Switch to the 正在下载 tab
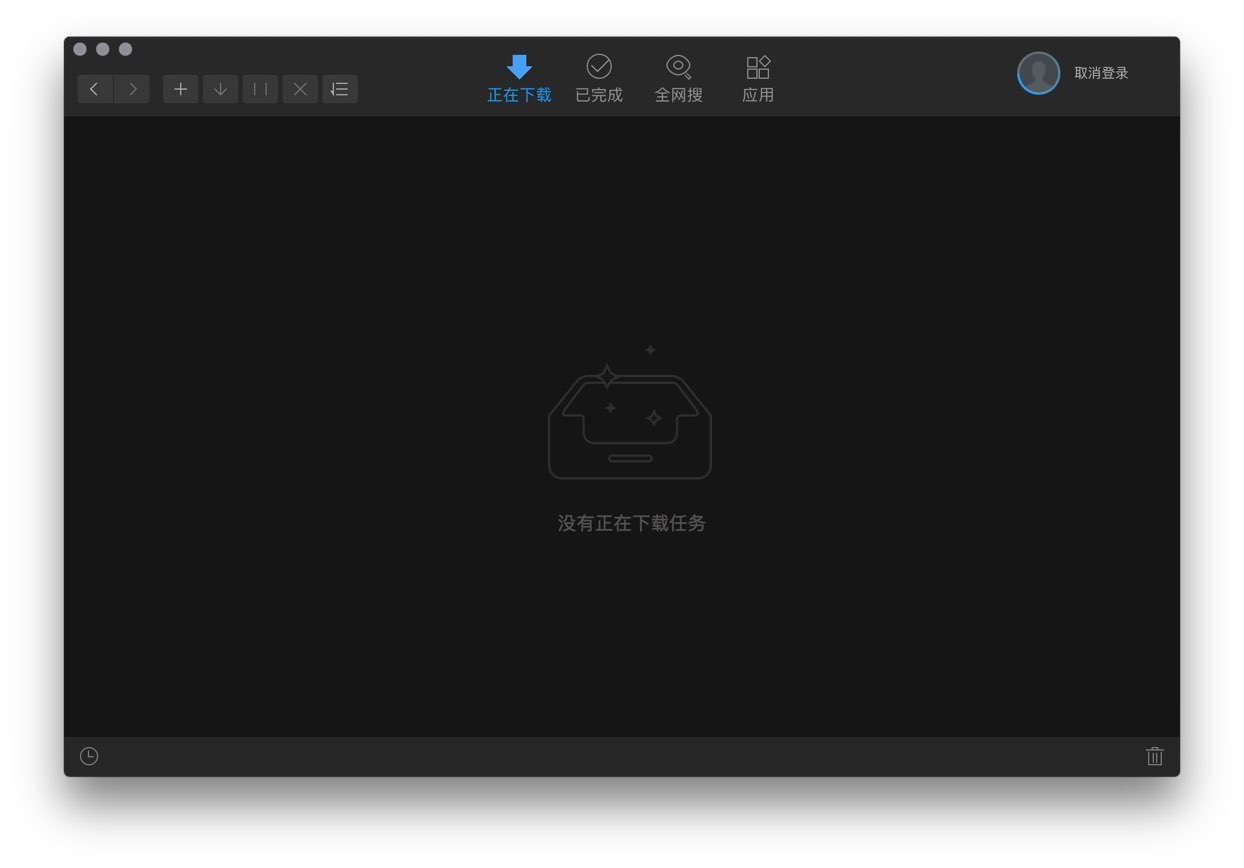 tap(519, 79)
